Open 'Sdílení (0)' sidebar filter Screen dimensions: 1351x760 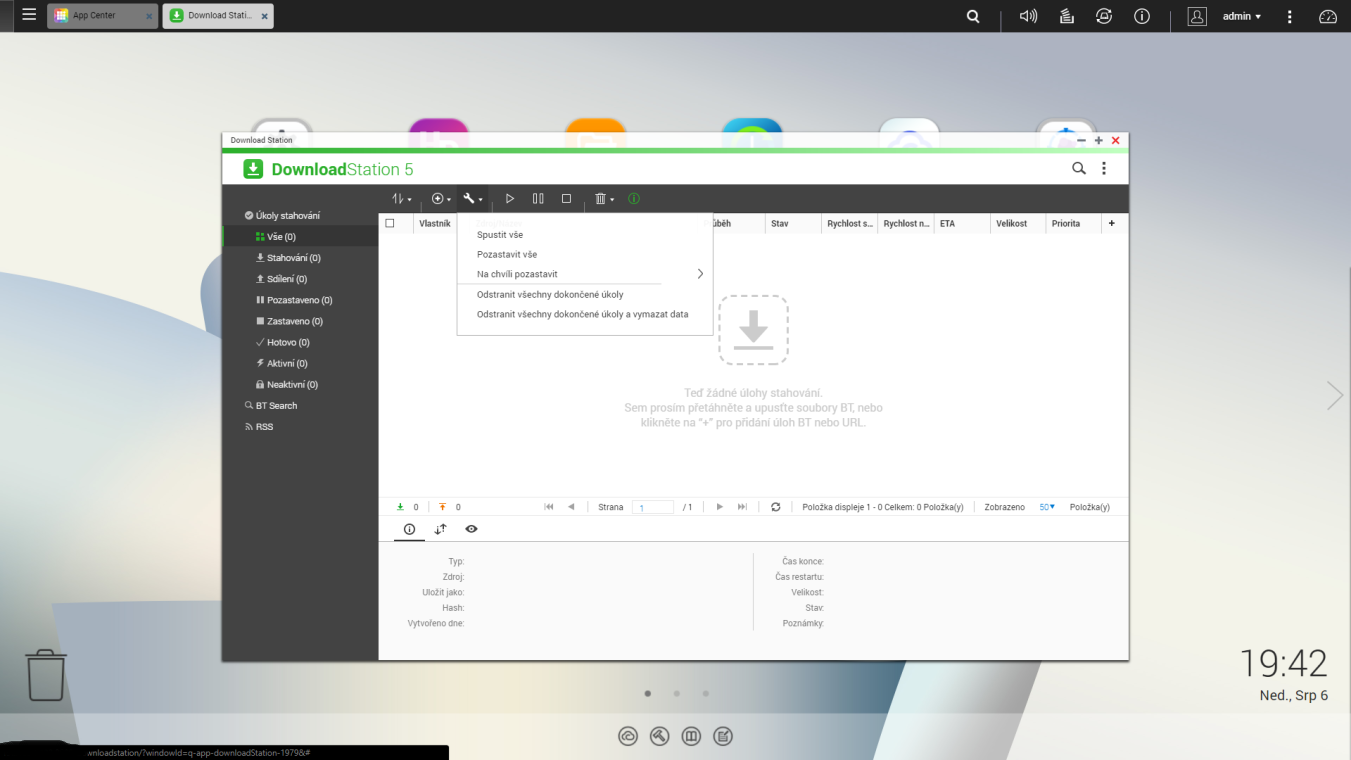tap(300, 279)
